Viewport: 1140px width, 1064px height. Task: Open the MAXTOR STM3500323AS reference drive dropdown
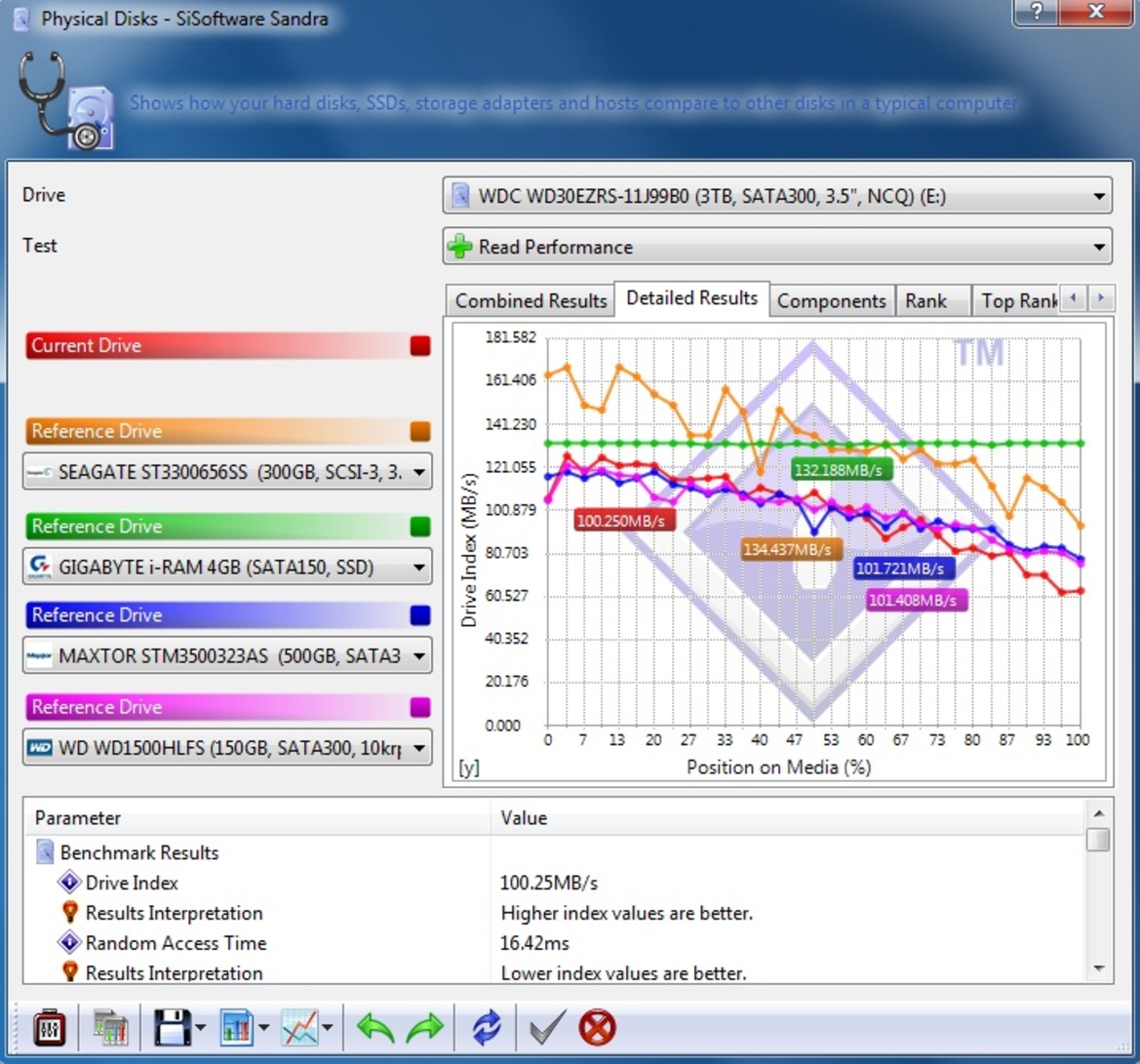click(x=227, y=655)
